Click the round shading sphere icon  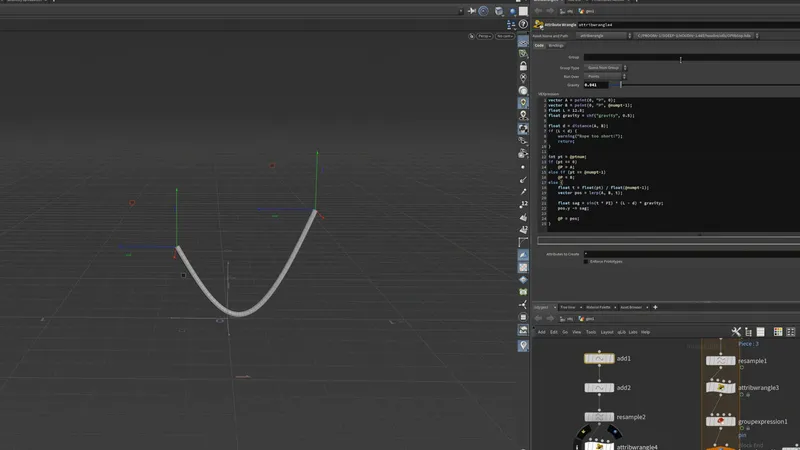pyautogui.click(x=523, y=91)
